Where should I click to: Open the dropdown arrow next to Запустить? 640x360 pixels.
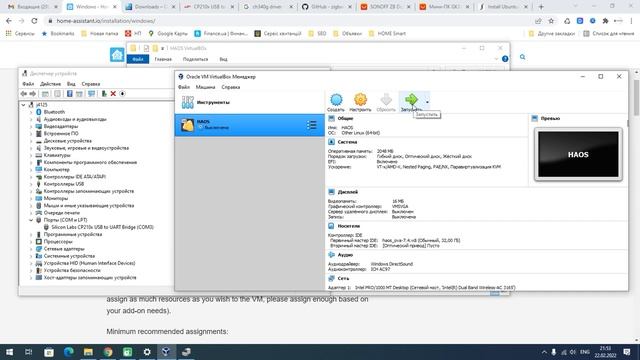pos(427,102)
